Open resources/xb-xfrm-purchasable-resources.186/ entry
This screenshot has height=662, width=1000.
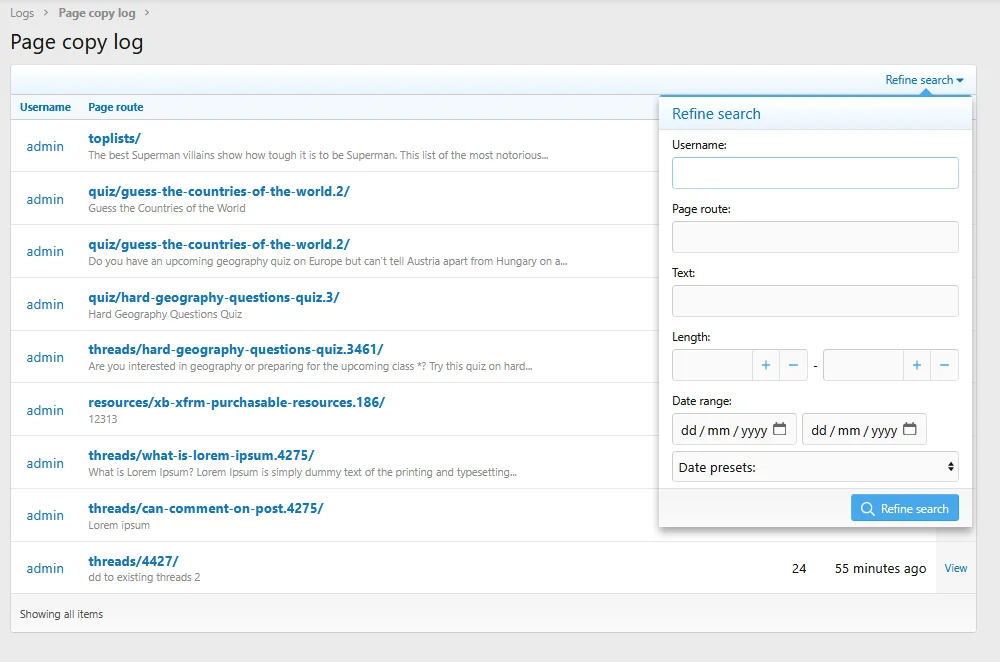click(x=236, y=402)
